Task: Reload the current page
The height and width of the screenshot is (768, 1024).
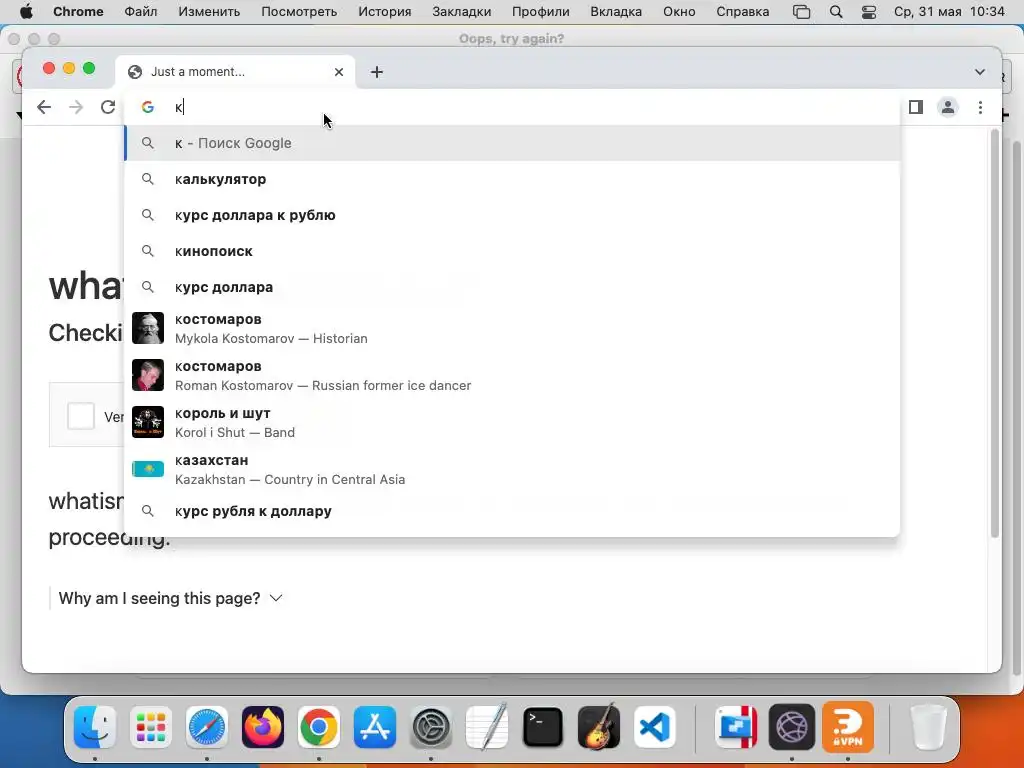Action: point(108,107)
